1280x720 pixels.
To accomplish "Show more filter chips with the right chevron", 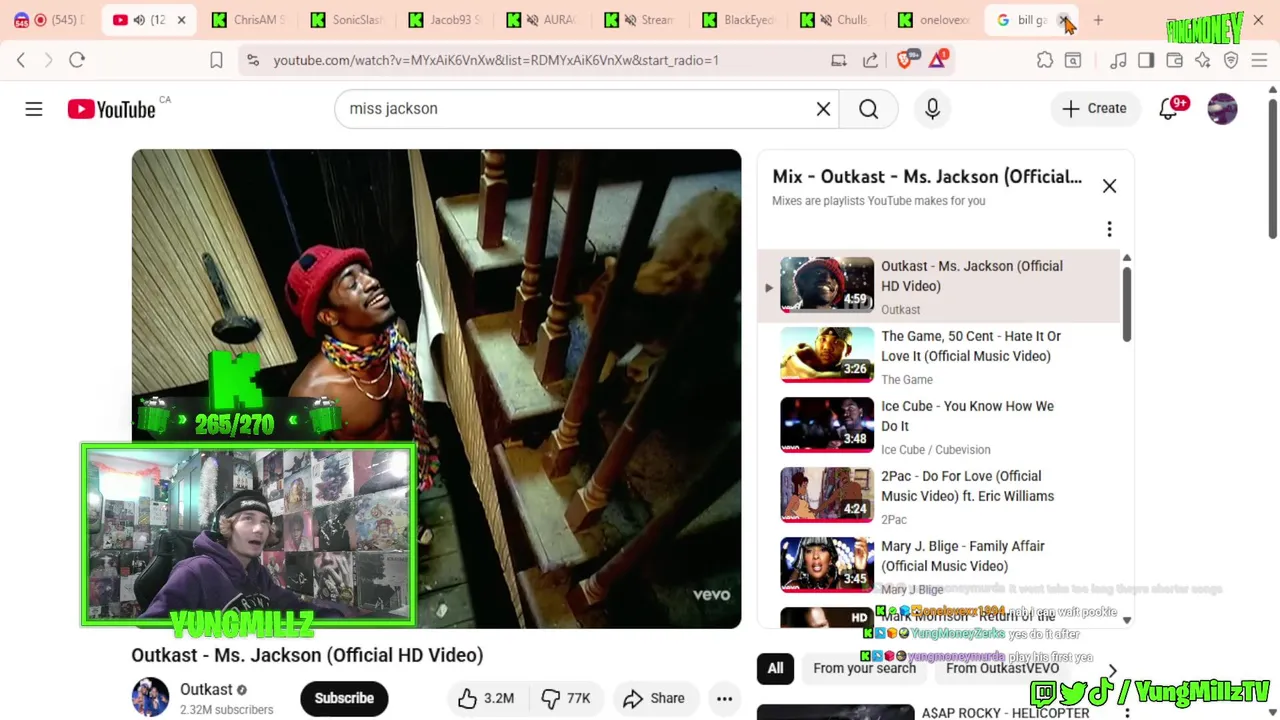I will click(1112, 670).
